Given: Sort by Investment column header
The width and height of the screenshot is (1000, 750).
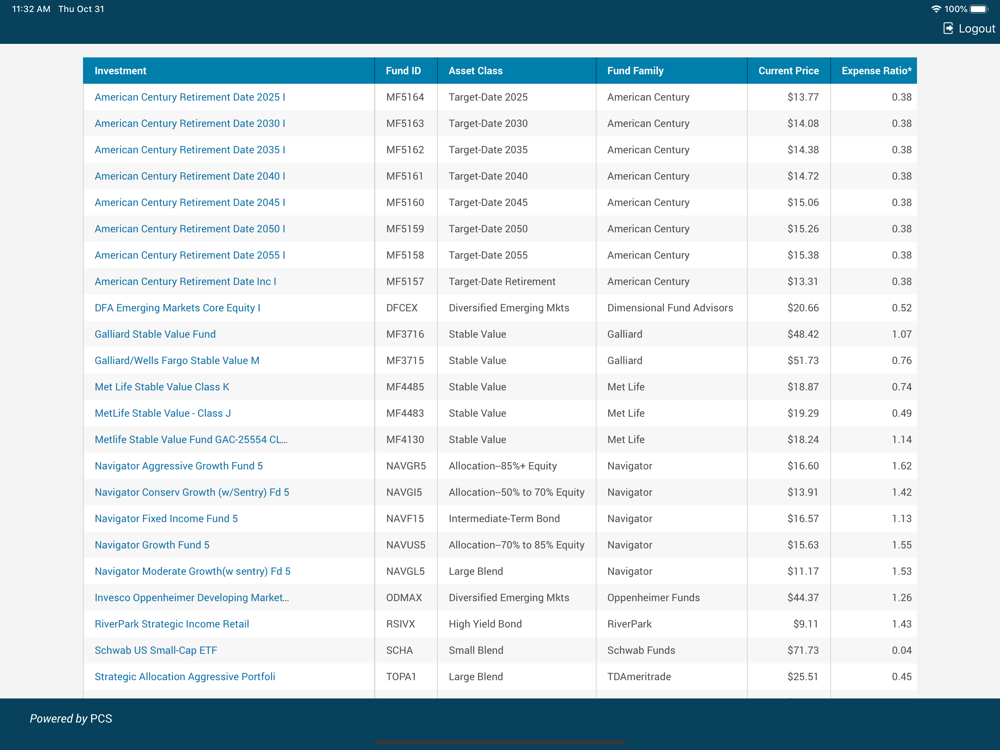Looking at the screenshot, I should 121,71.
